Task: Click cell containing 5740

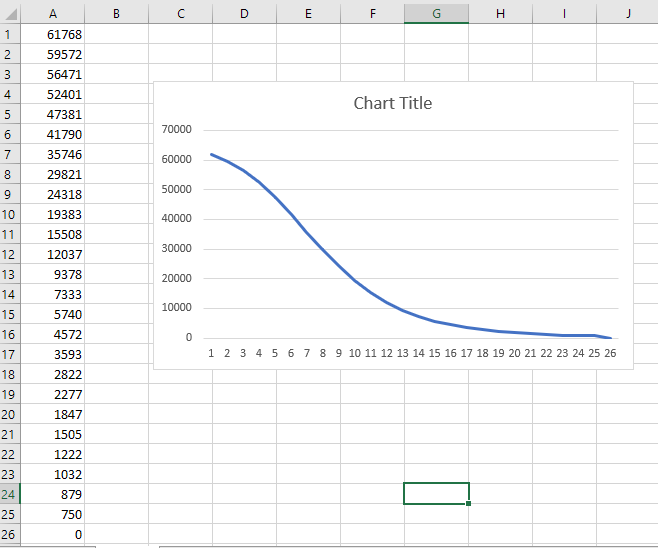Action: [x=52, y=314]
